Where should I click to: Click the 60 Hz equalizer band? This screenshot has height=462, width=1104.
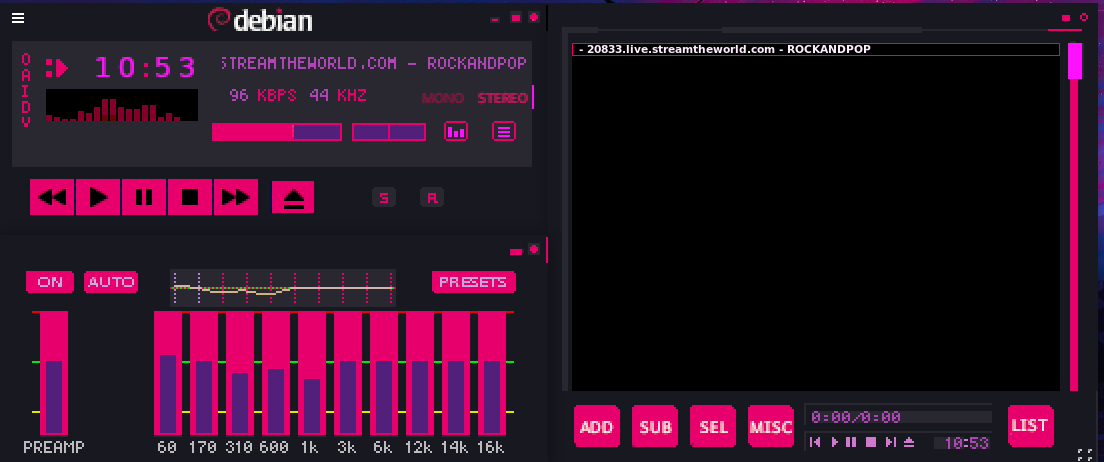168,373
